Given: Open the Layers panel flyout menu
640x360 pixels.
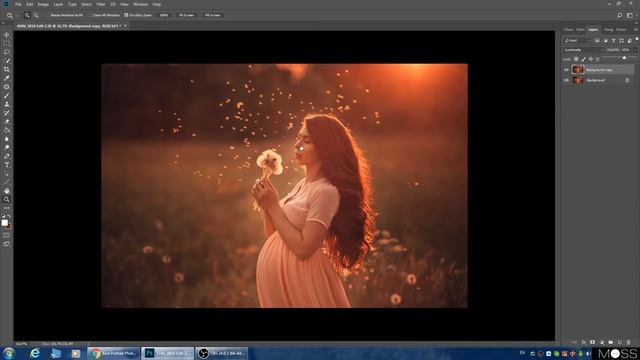Looking at the screenshot, I should [x=636, y=29].
